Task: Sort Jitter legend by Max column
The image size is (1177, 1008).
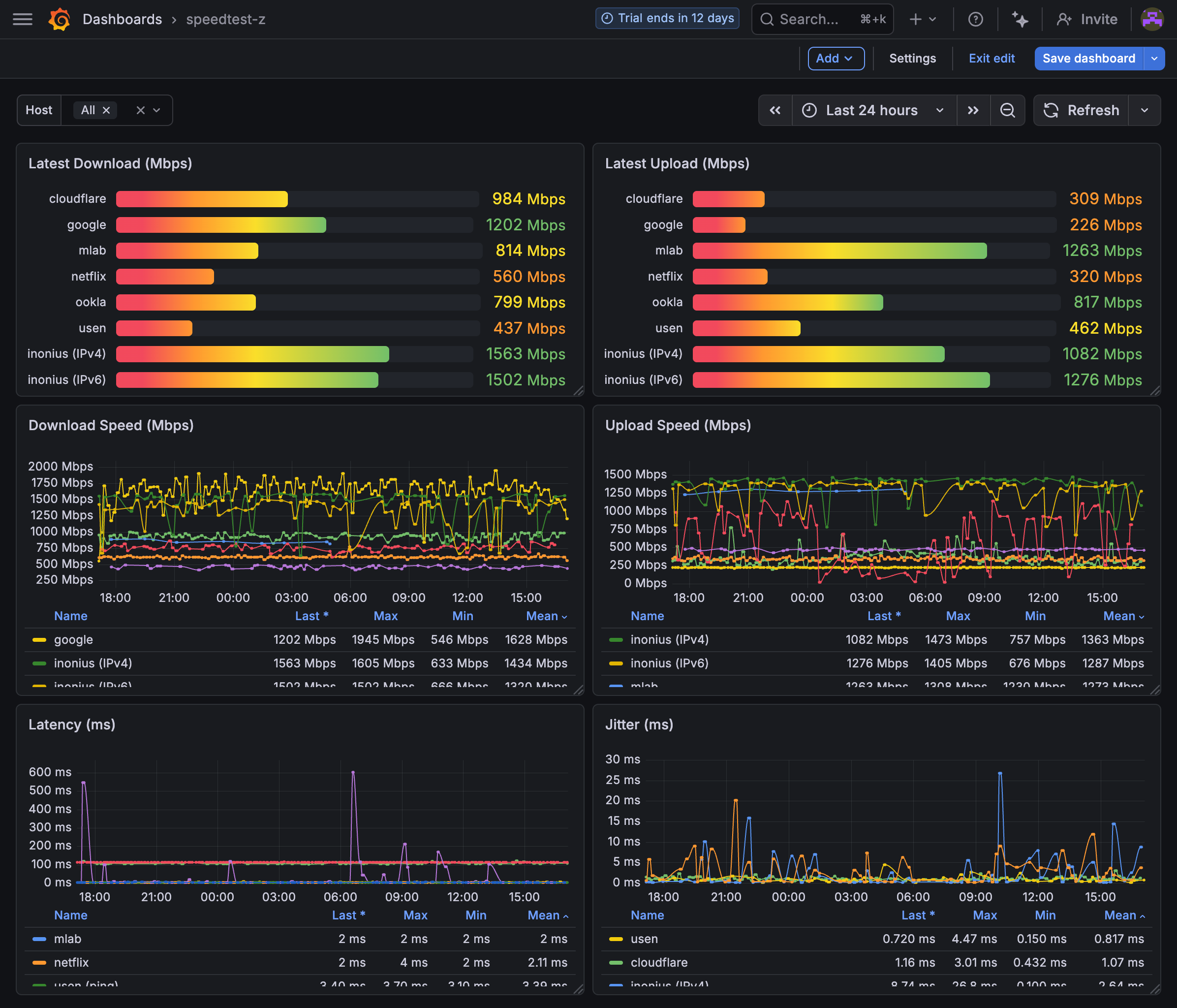Action: pos(985,915)
